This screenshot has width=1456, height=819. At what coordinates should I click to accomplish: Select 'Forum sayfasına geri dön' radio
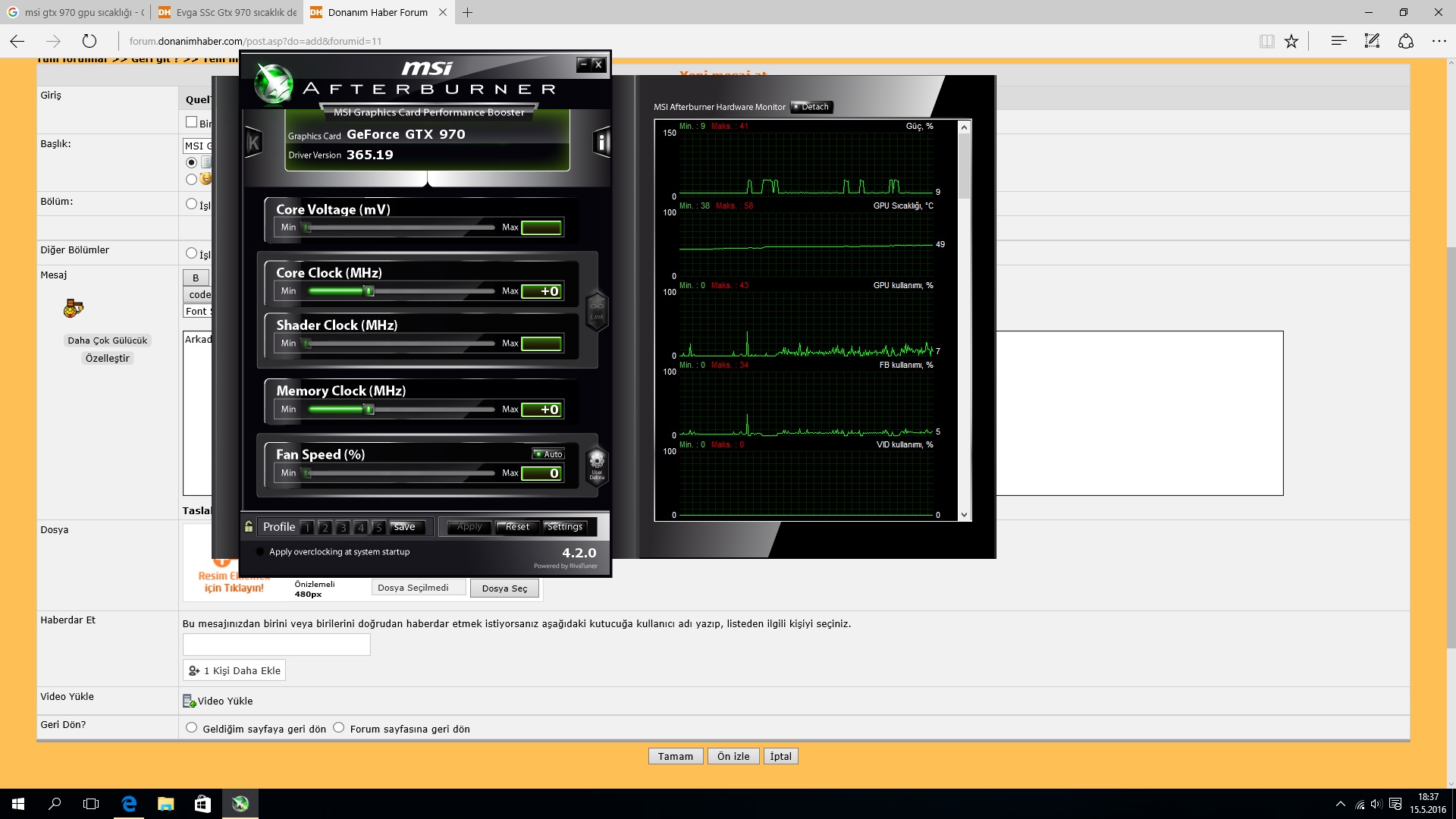pyautogui.click(x=338, y=727)
